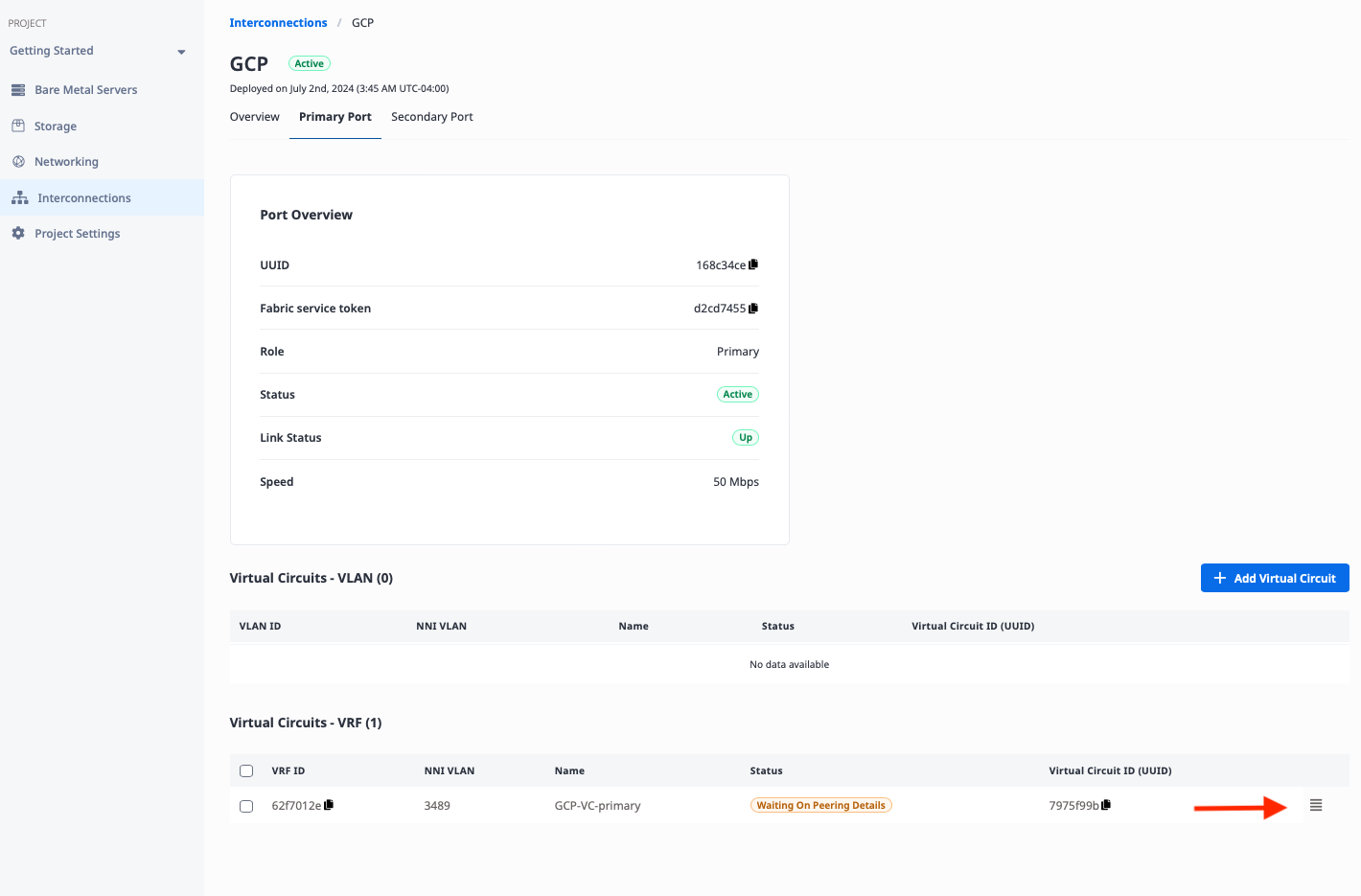Expand the Getting Started project dropdown
The width and height of the screenshot is (1361, 896).
coord(98,51)
